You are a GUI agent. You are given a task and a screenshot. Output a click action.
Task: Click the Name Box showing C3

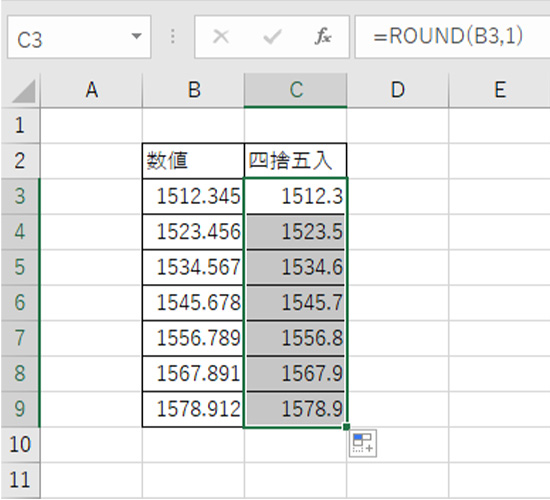click(x=79, y=37)
